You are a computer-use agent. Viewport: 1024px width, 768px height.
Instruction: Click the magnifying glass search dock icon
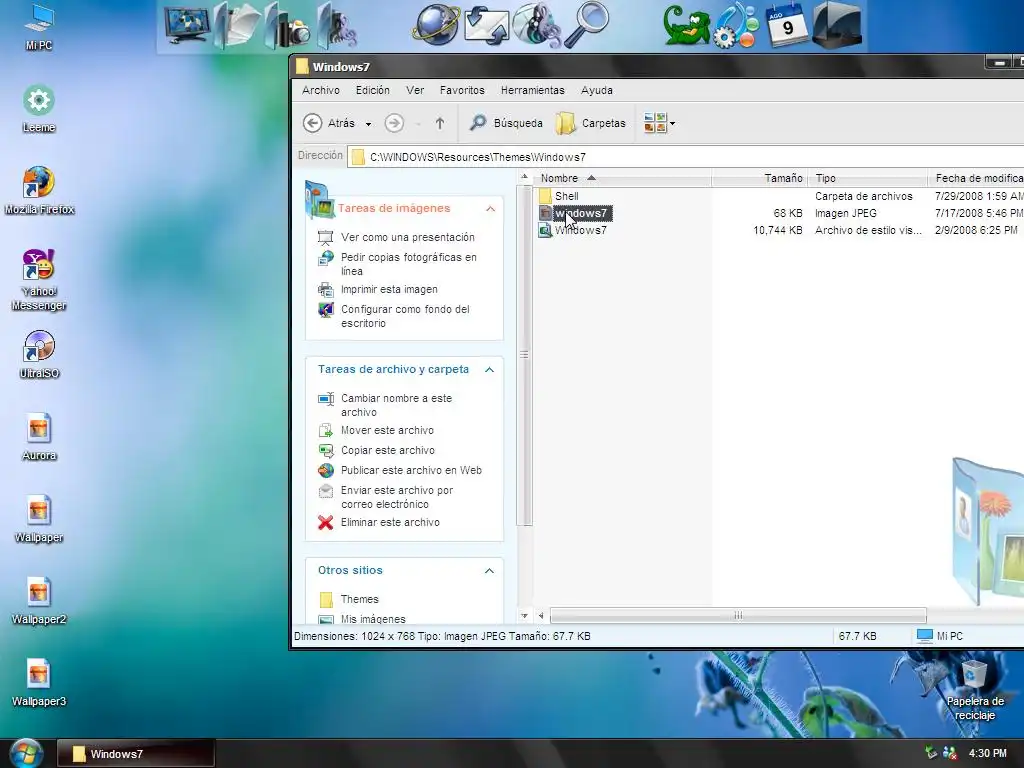pos(586,25)
